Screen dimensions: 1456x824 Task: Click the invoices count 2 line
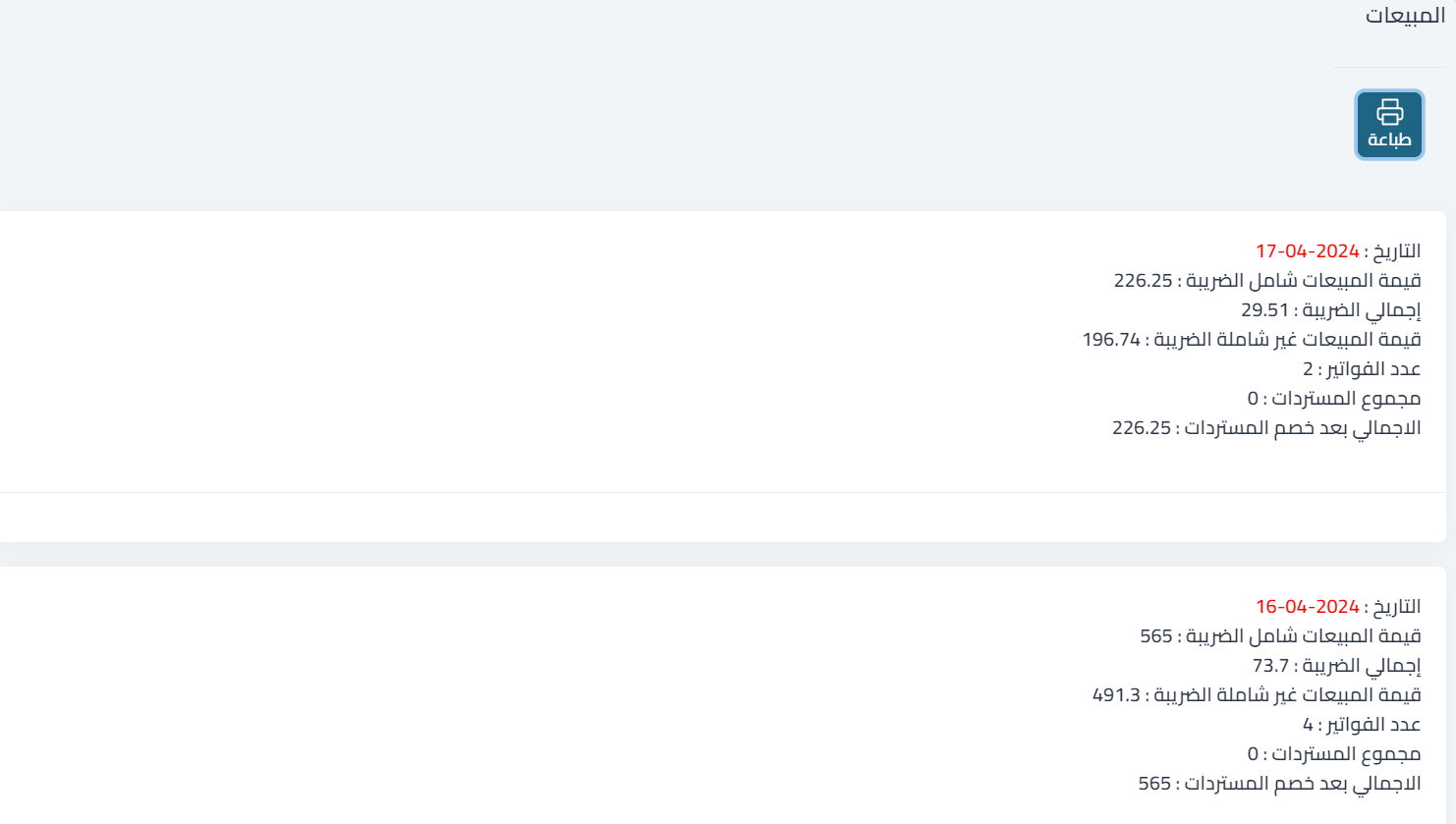pos(1362,369)
